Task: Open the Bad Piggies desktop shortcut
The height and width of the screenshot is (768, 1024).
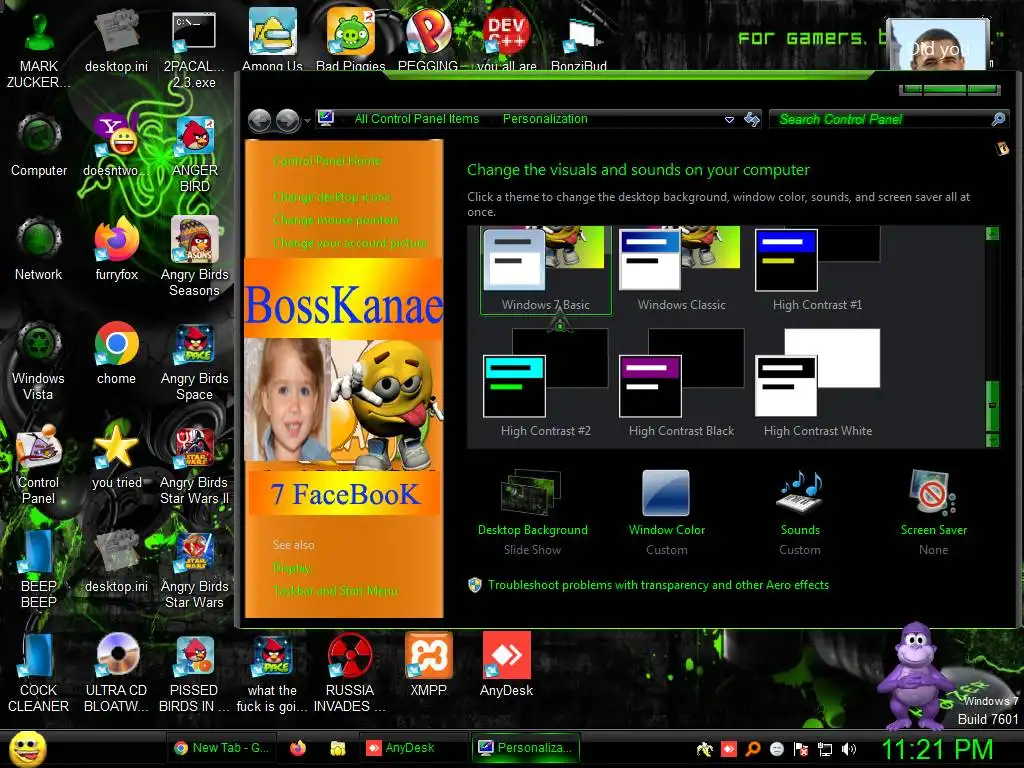Action: coord(351,40)
